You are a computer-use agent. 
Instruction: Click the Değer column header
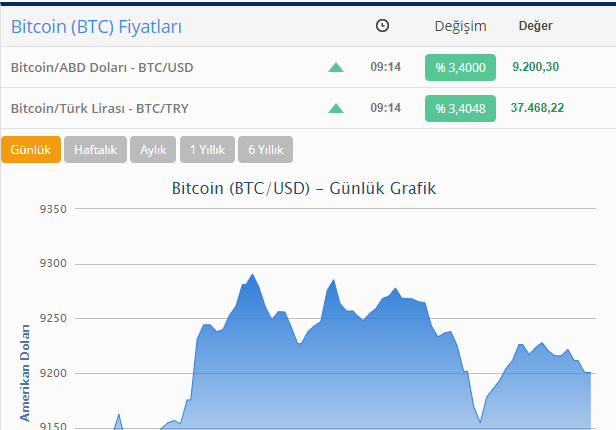pos(535,26)
